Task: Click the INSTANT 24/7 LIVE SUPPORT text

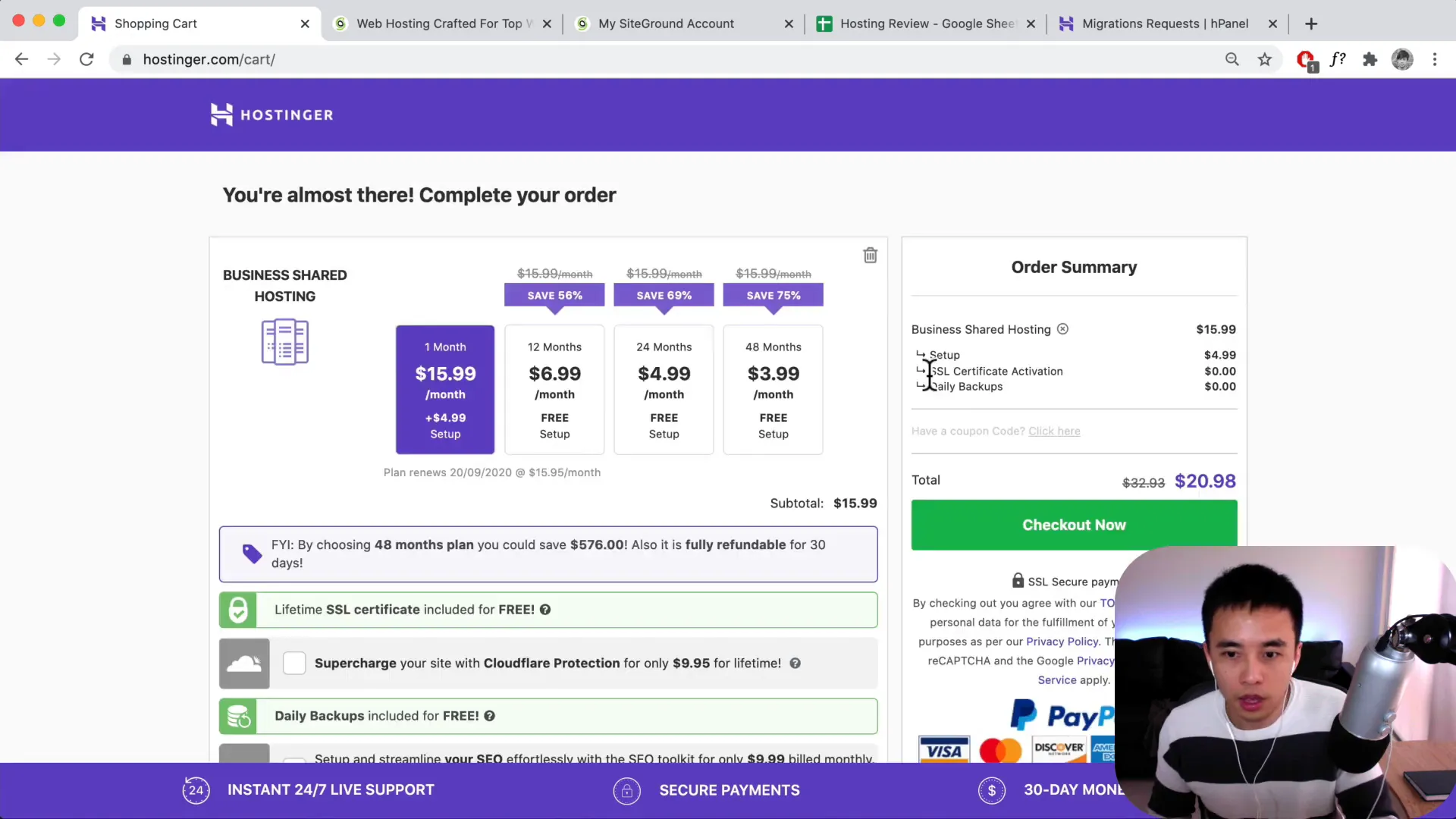Action: click(331, 790)
